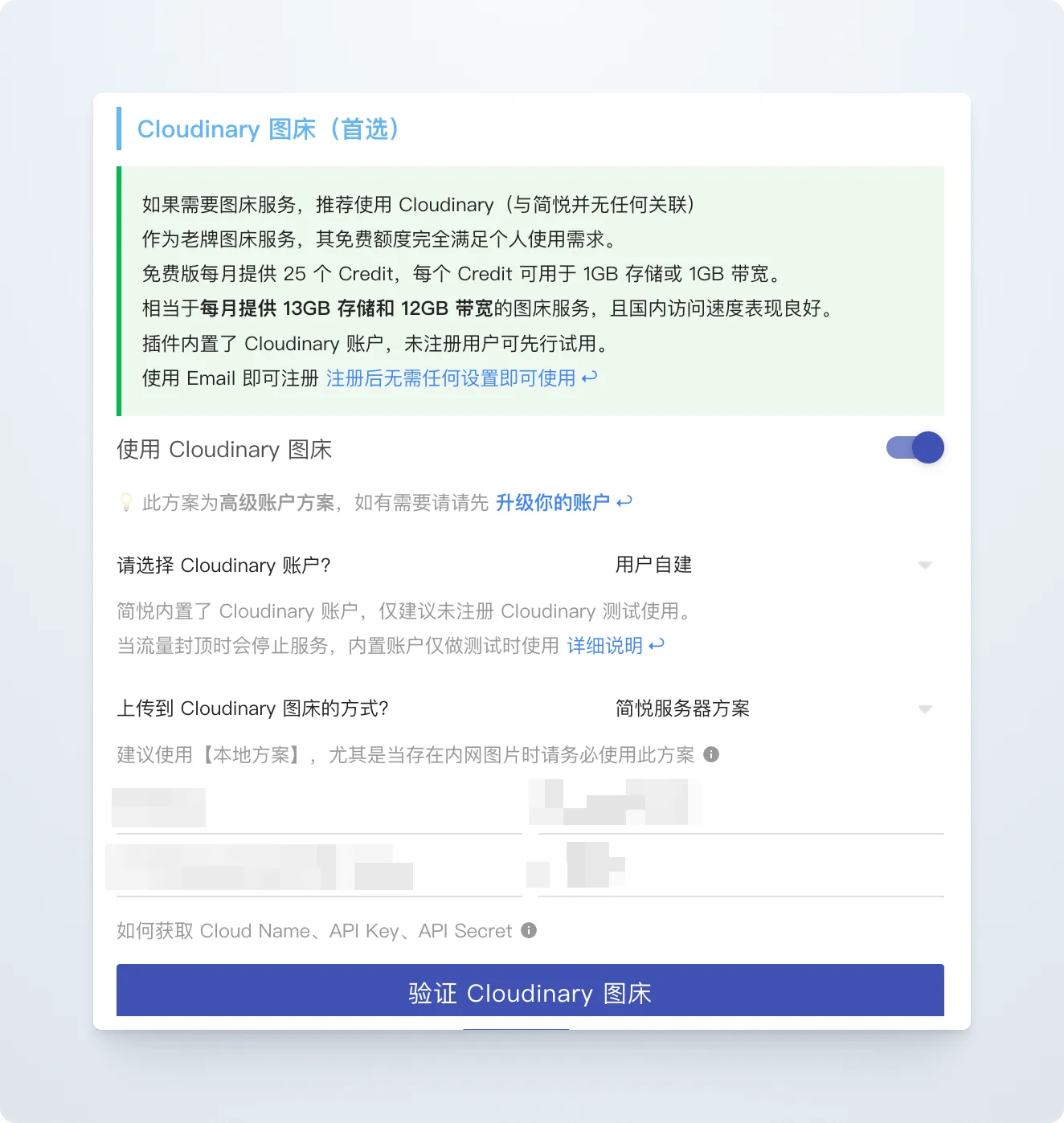
Task: Open the 升级你的账户 link
Action: 553,503
